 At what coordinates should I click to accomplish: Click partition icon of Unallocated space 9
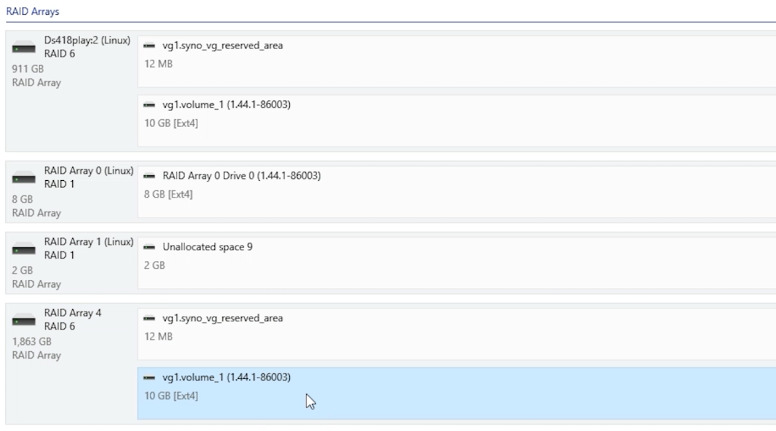[x=149, y=247]
